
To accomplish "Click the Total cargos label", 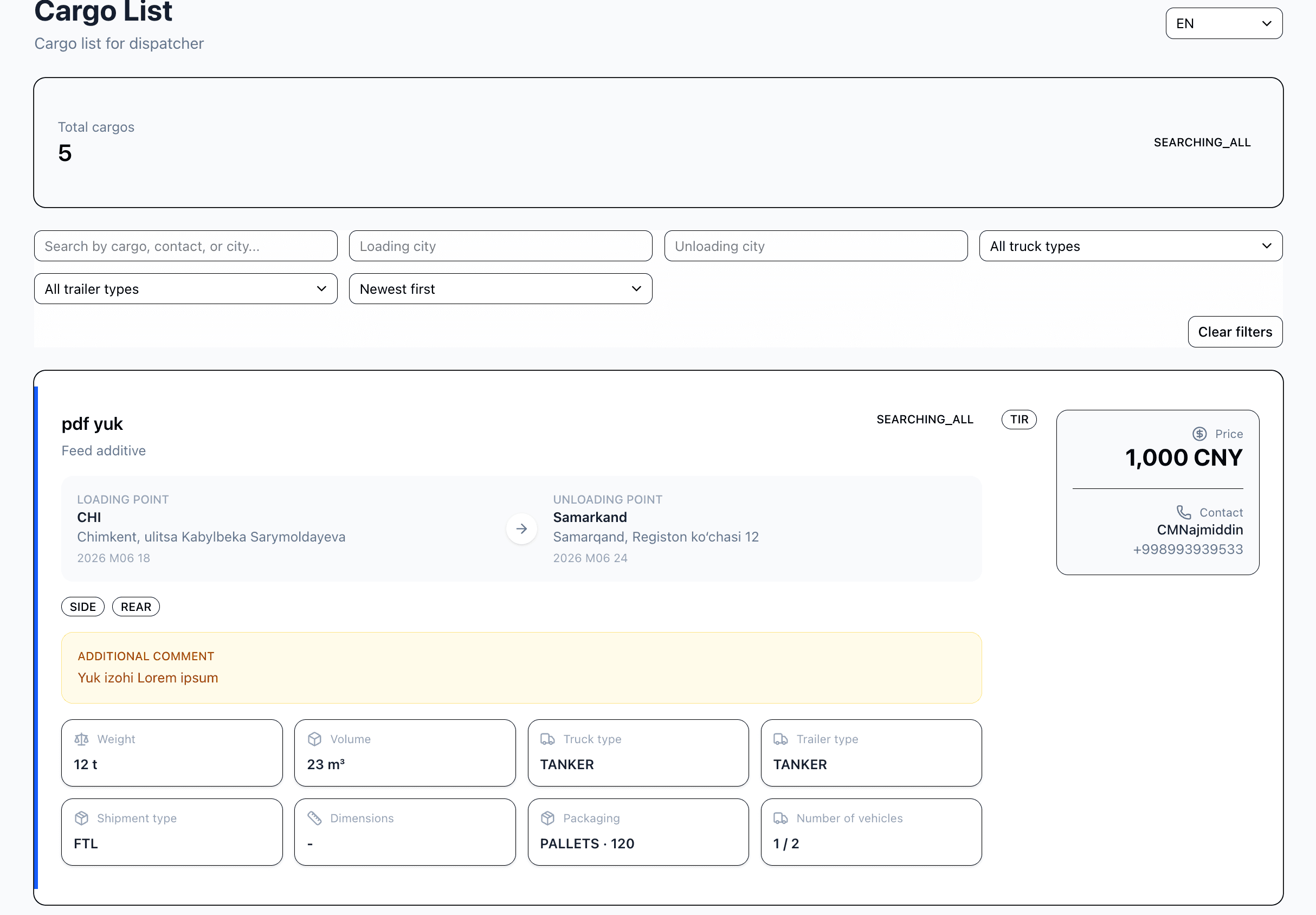I will tap(96, 127).
